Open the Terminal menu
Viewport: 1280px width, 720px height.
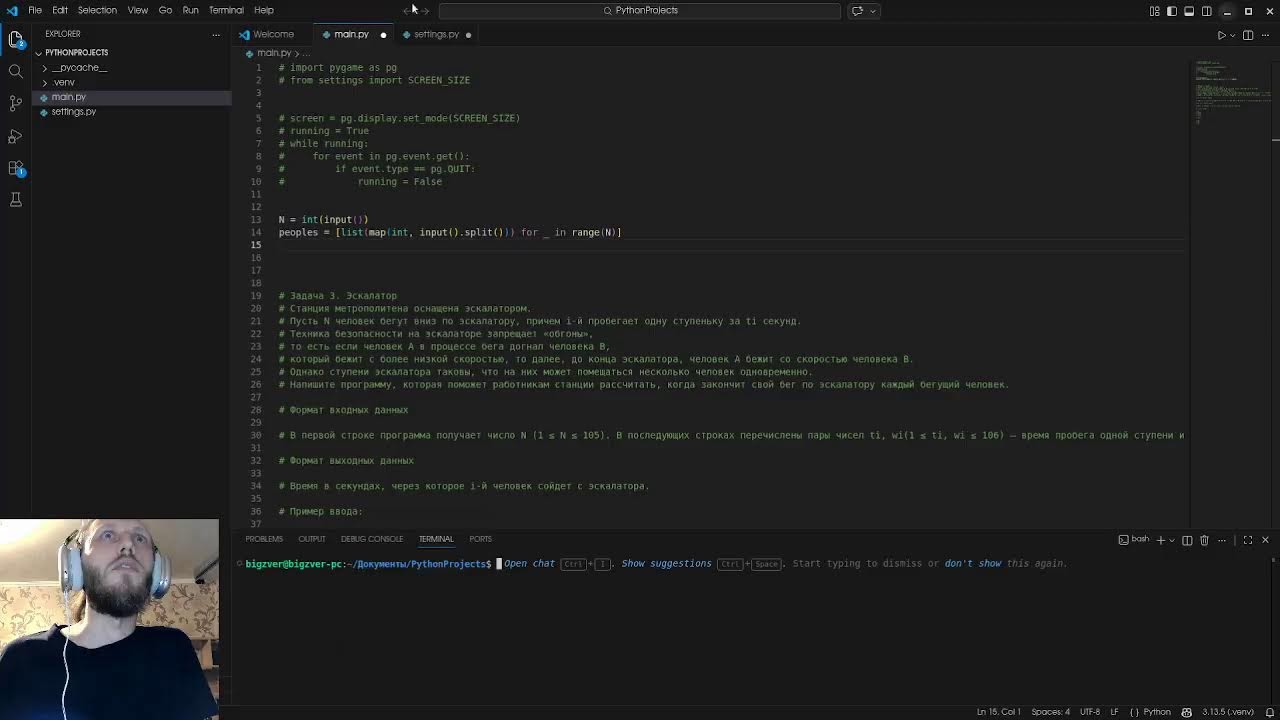tap(226, 10)
